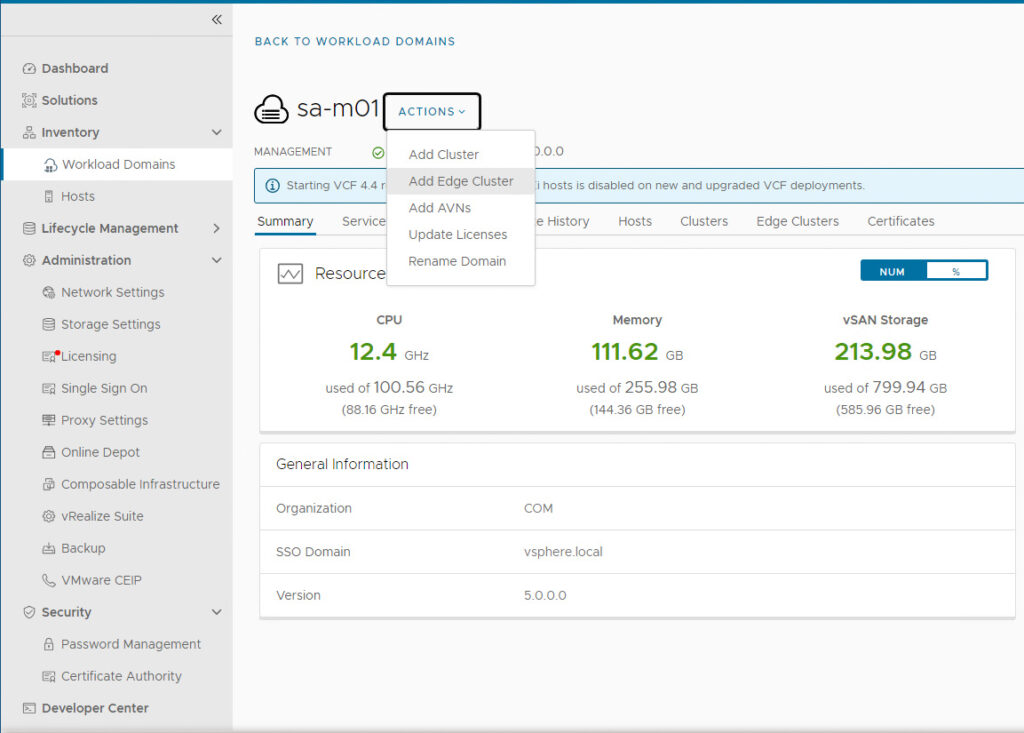
Task: Collapse the sidebar with the double-chevron icon
Action: (217, 20)
